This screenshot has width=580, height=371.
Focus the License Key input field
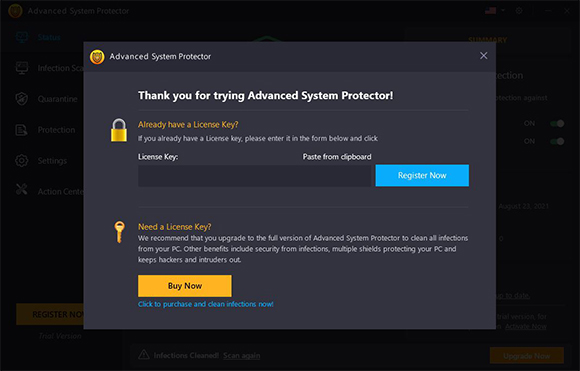click(254, 176)
